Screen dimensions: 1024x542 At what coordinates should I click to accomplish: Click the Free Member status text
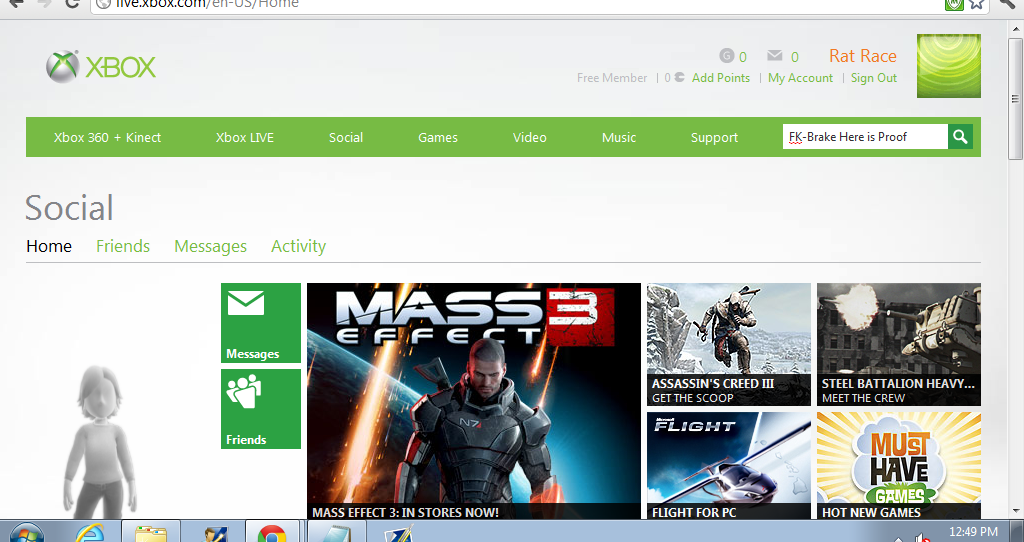tap(612, 78)
